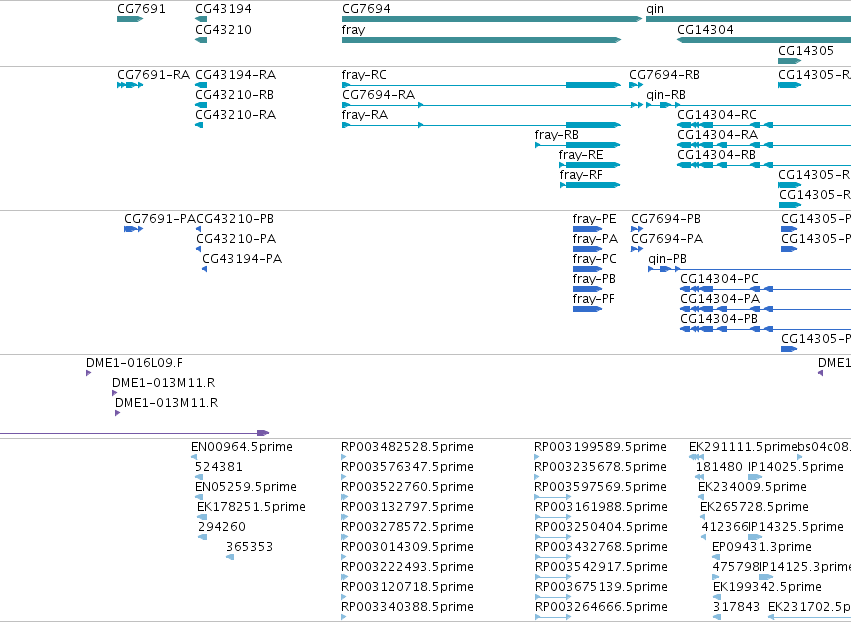Open the fray-PF protein feature
The image size is (851, 622).
tap(587, 309)
